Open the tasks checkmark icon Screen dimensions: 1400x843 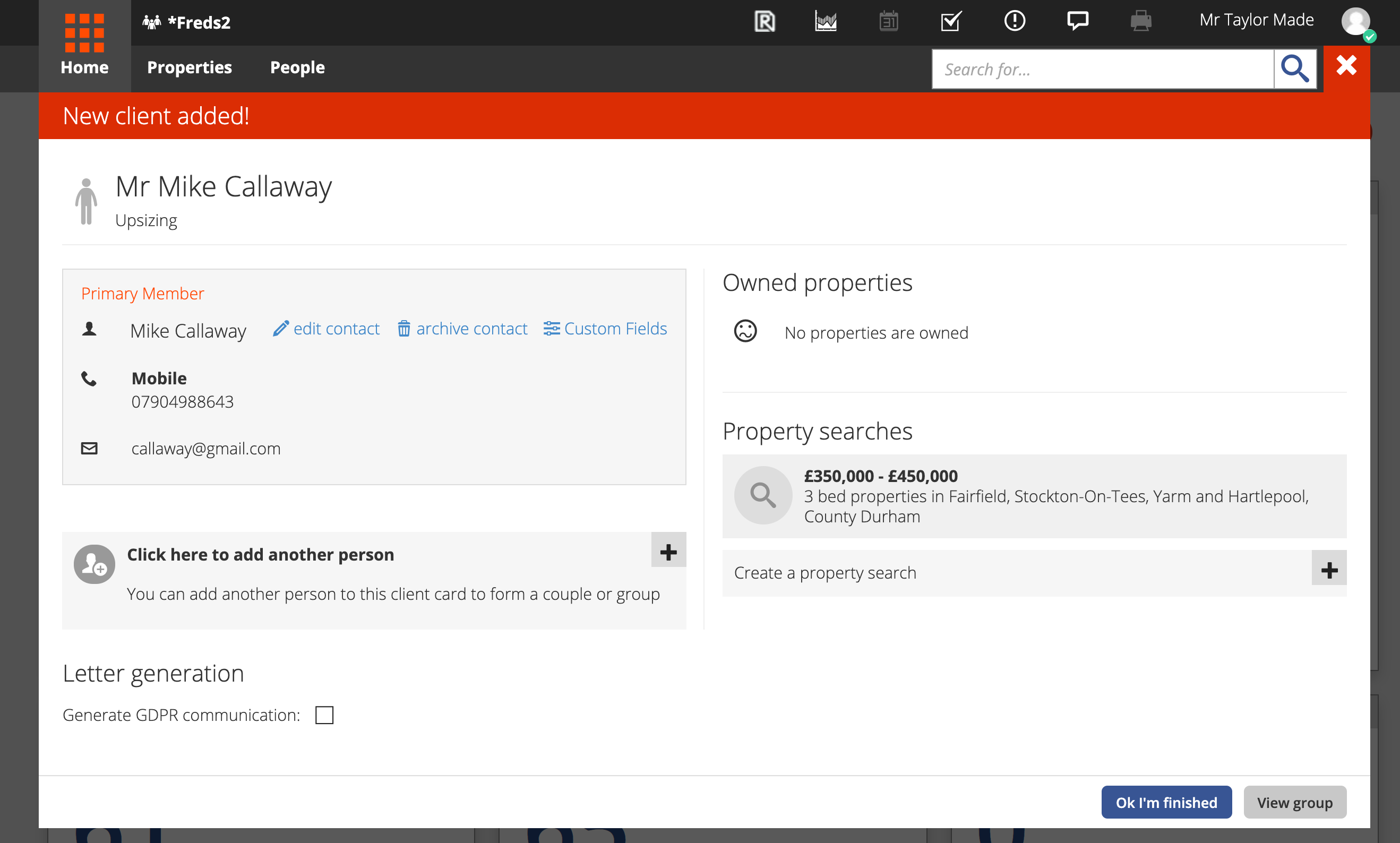pyautogui.click(x=951, y=22)
